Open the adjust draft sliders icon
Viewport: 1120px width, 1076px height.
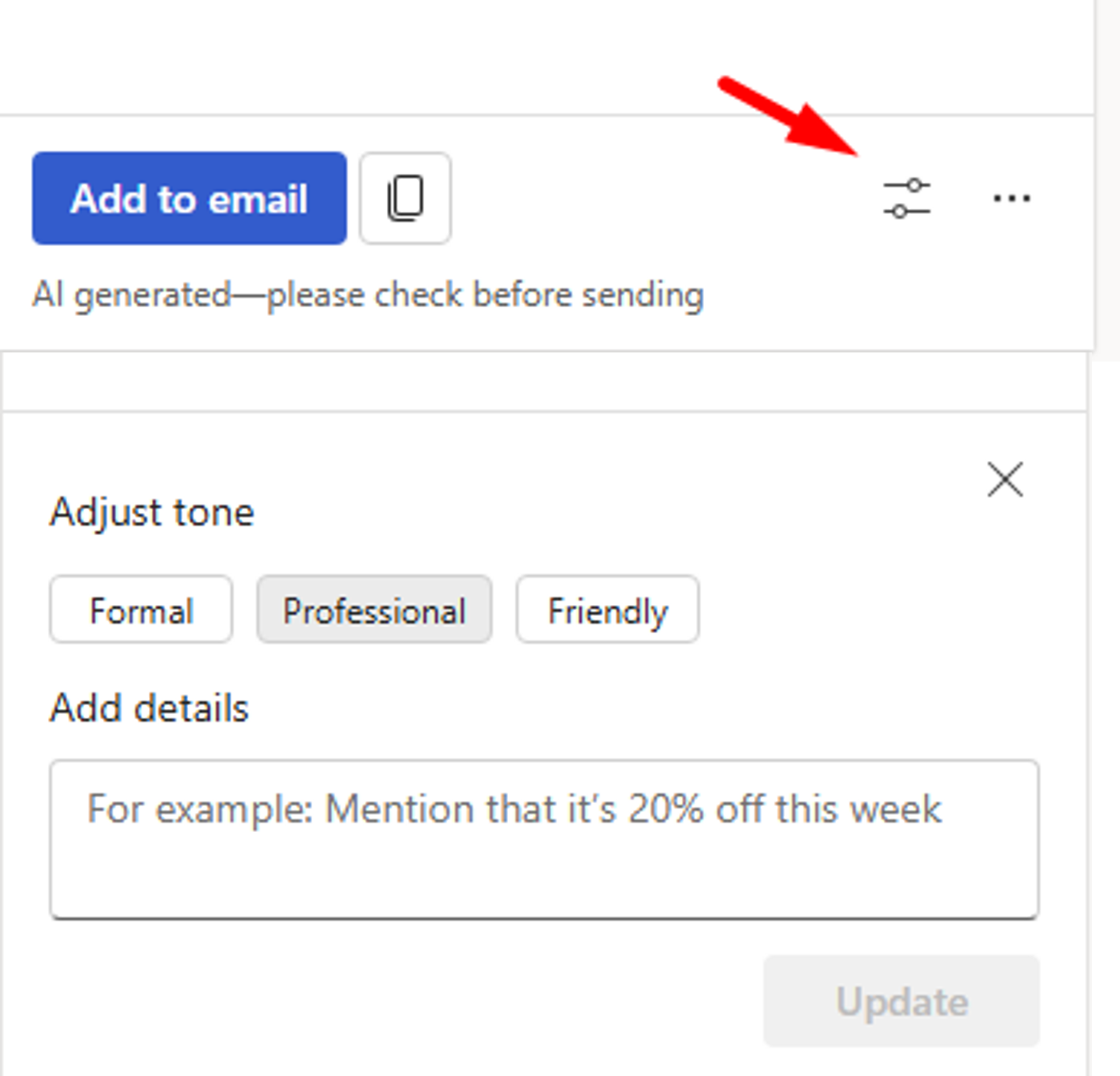click(x=906, y=198)
